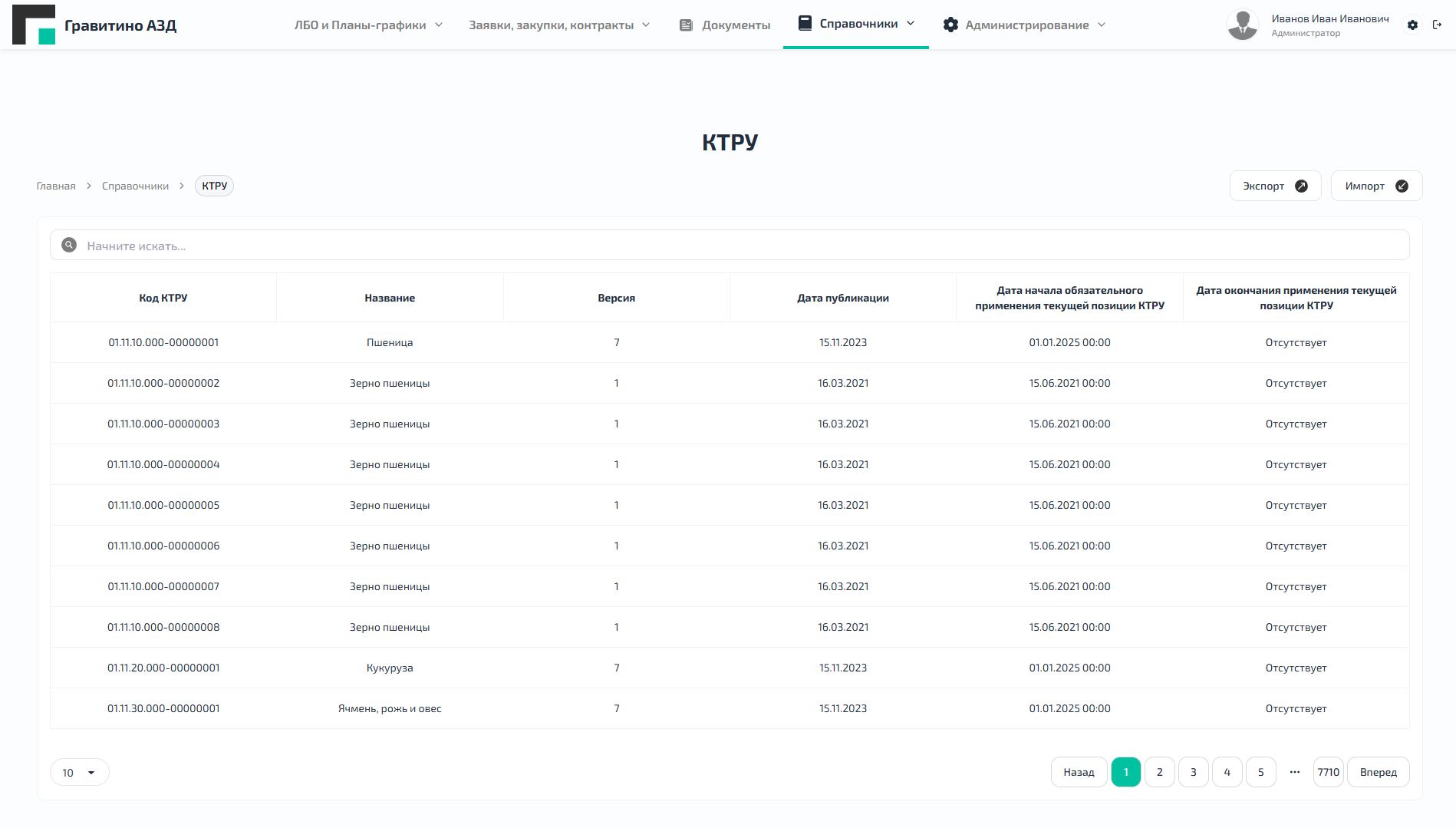Expand the ЛБО и Планы-графики menu
This screenshot has height=828, width=1456.
pos(369,25)
